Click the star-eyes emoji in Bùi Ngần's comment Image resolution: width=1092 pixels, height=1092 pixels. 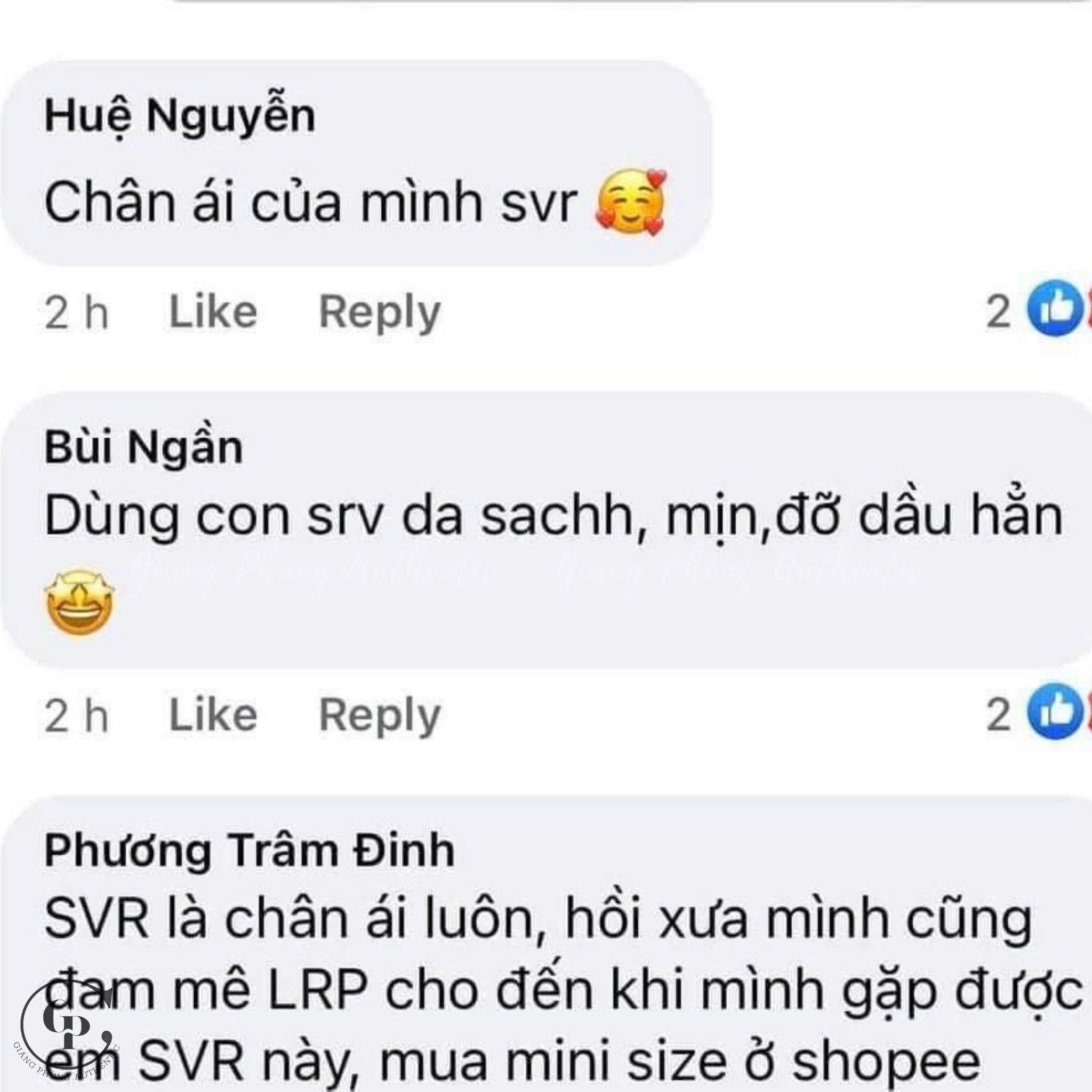(x=79, y=603)
